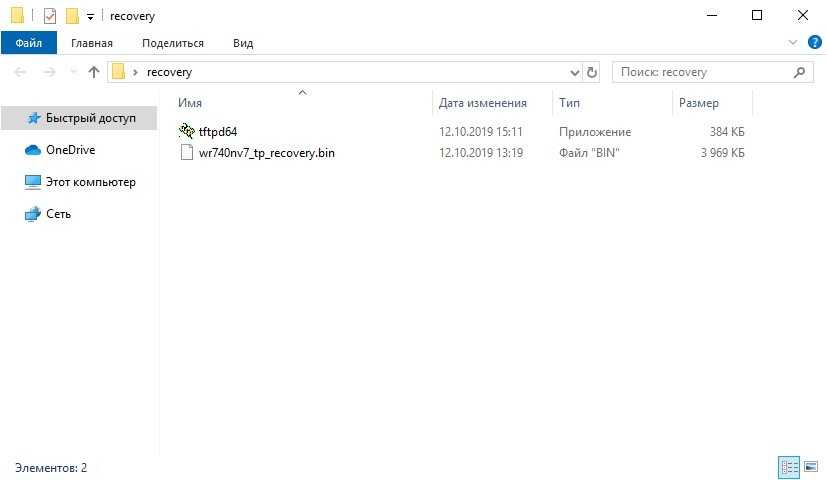This screenshot has height=480, width=827.
Task: Click the Properties icon in quick access toolbar
Action: [x=49, y=16]
